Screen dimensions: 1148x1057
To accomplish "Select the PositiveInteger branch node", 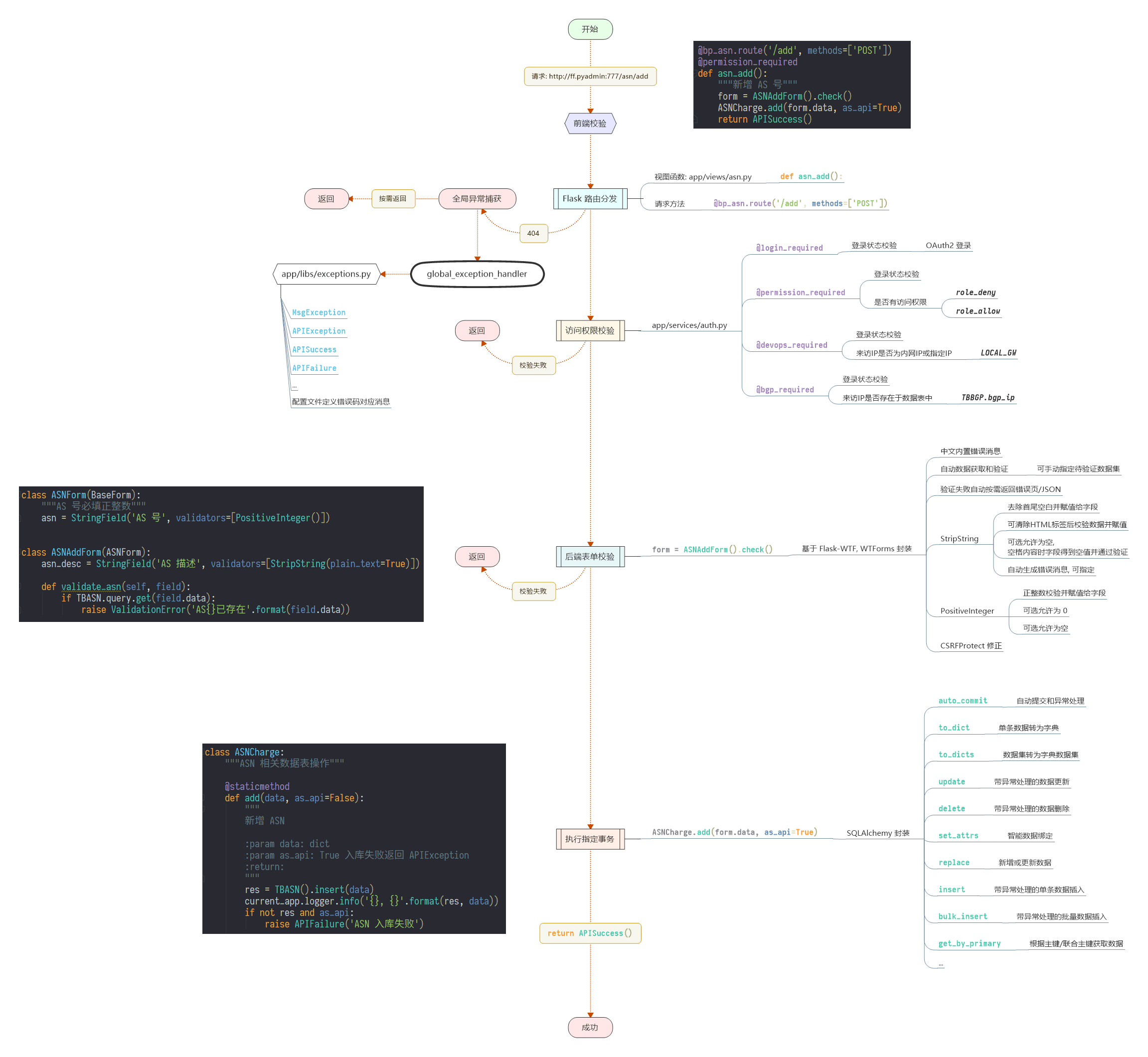I will [x=967, y=611].
